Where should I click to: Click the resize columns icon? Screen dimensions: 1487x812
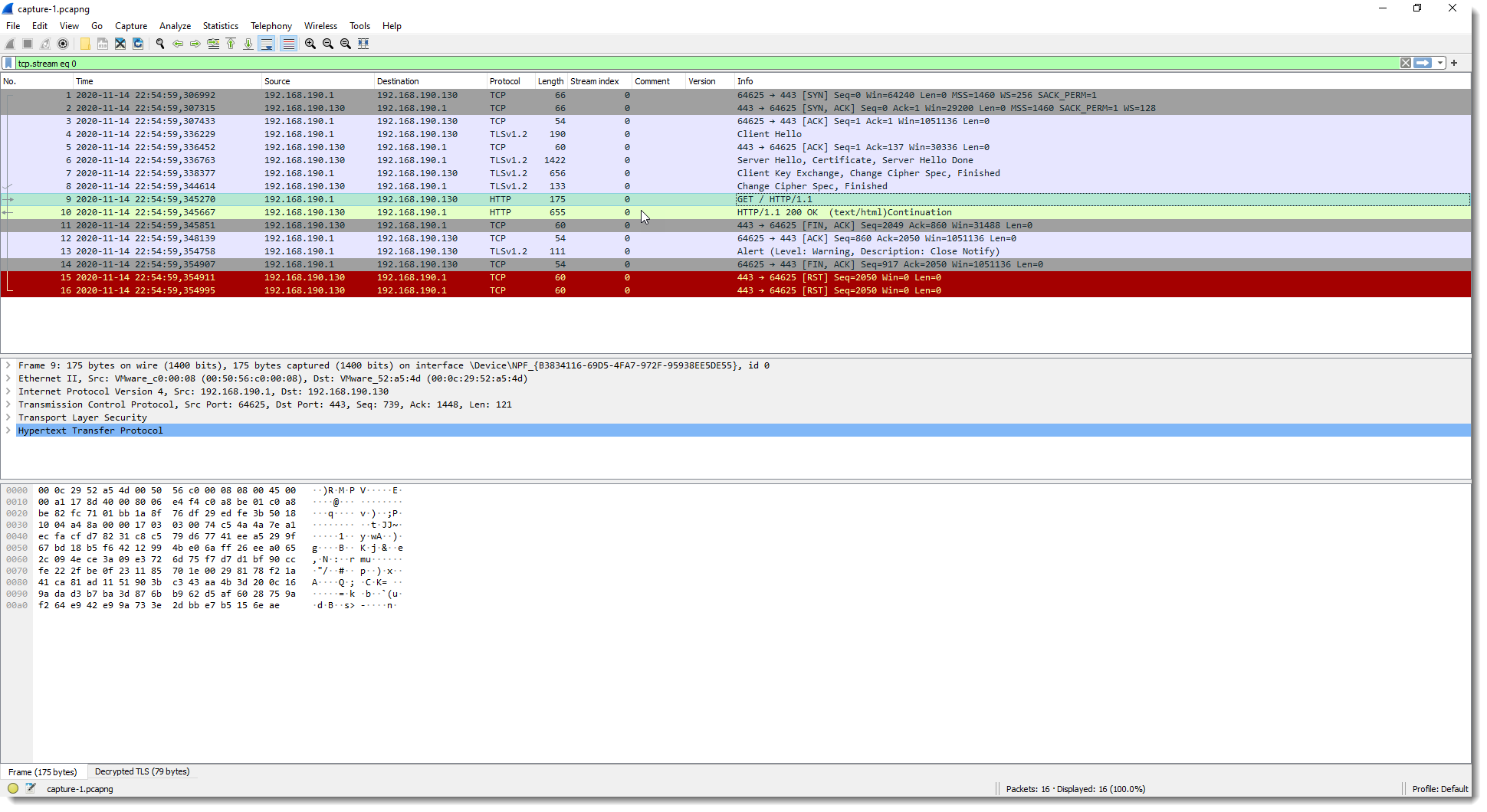[x=363, y=44]
